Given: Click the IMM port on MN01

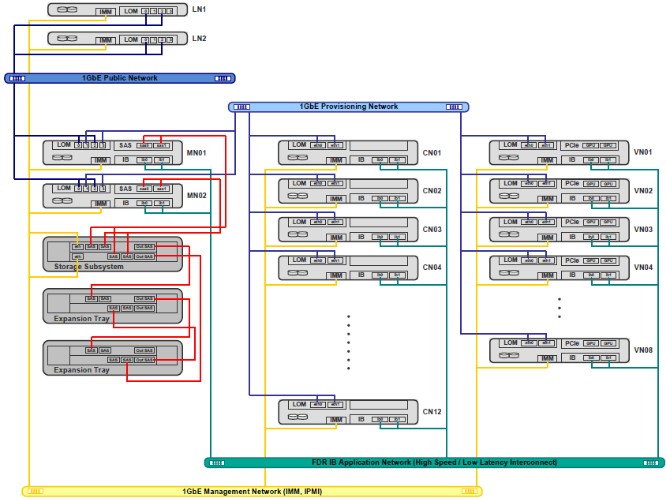Looking at the screenshot, I should coord(101,161).
